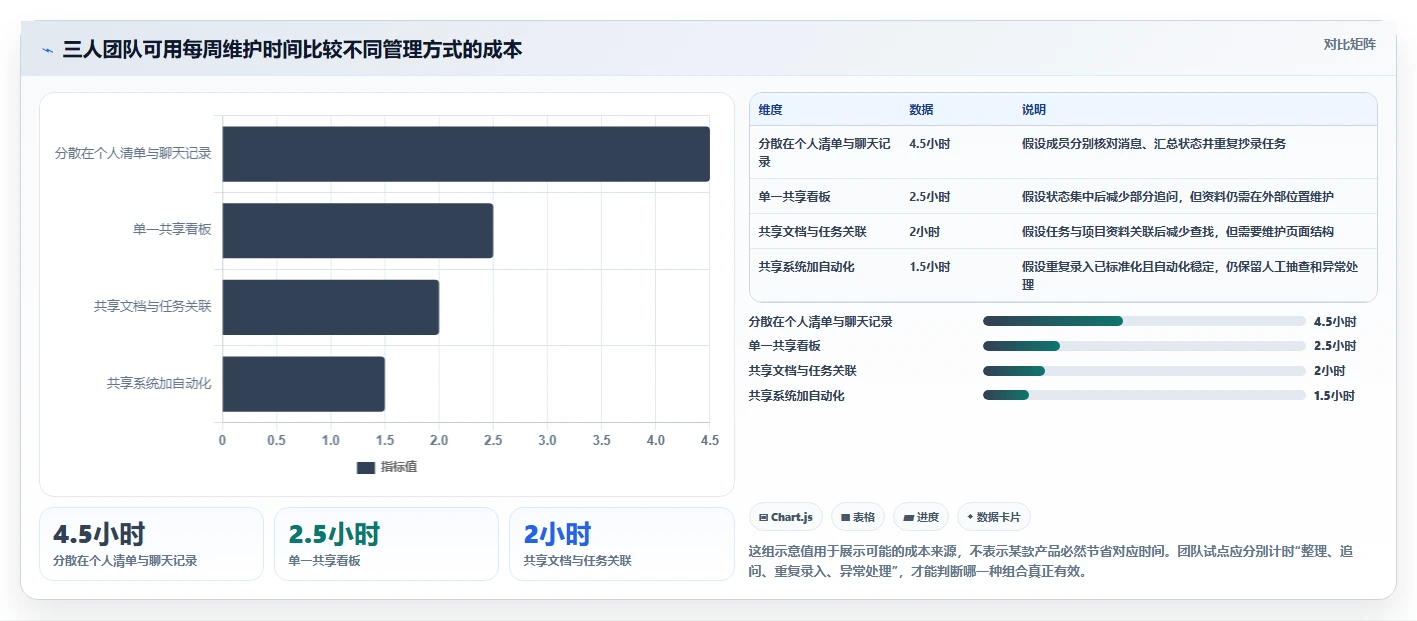1417x621 pixels.
Task: Select the 表格 chip
Action: pyautogui.click(x=858, y=517)
